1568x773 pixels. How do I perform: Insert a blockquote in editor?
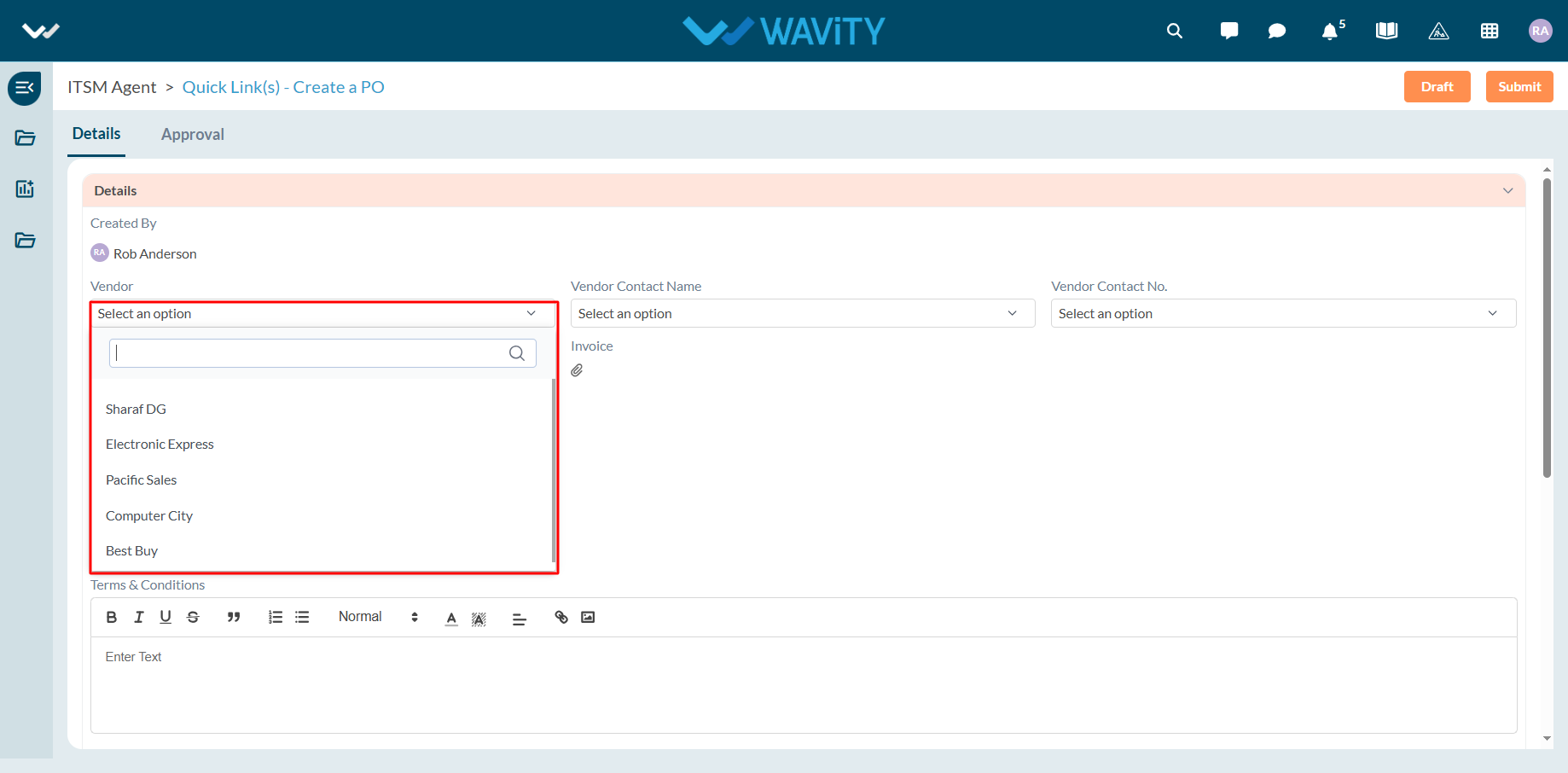coord(233,617)
